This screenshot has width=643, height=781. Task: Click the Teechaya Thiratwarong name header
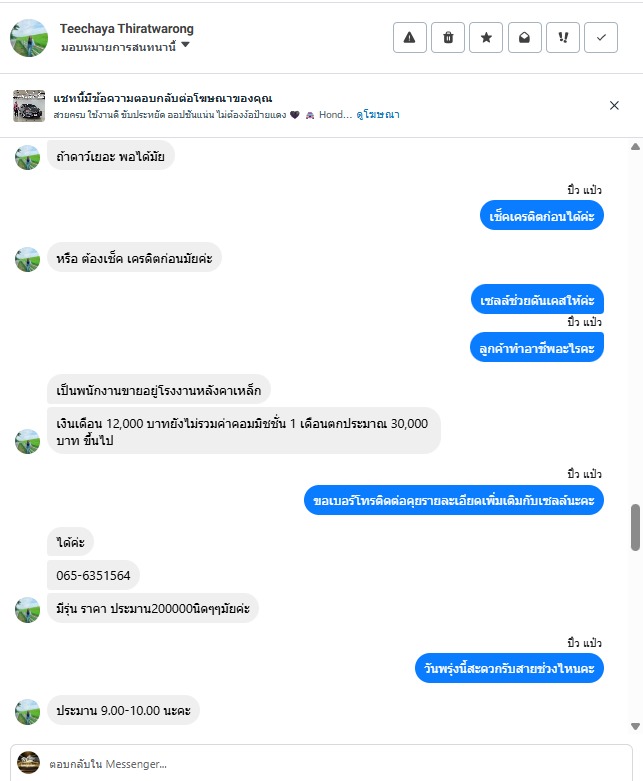click(127, 29)
